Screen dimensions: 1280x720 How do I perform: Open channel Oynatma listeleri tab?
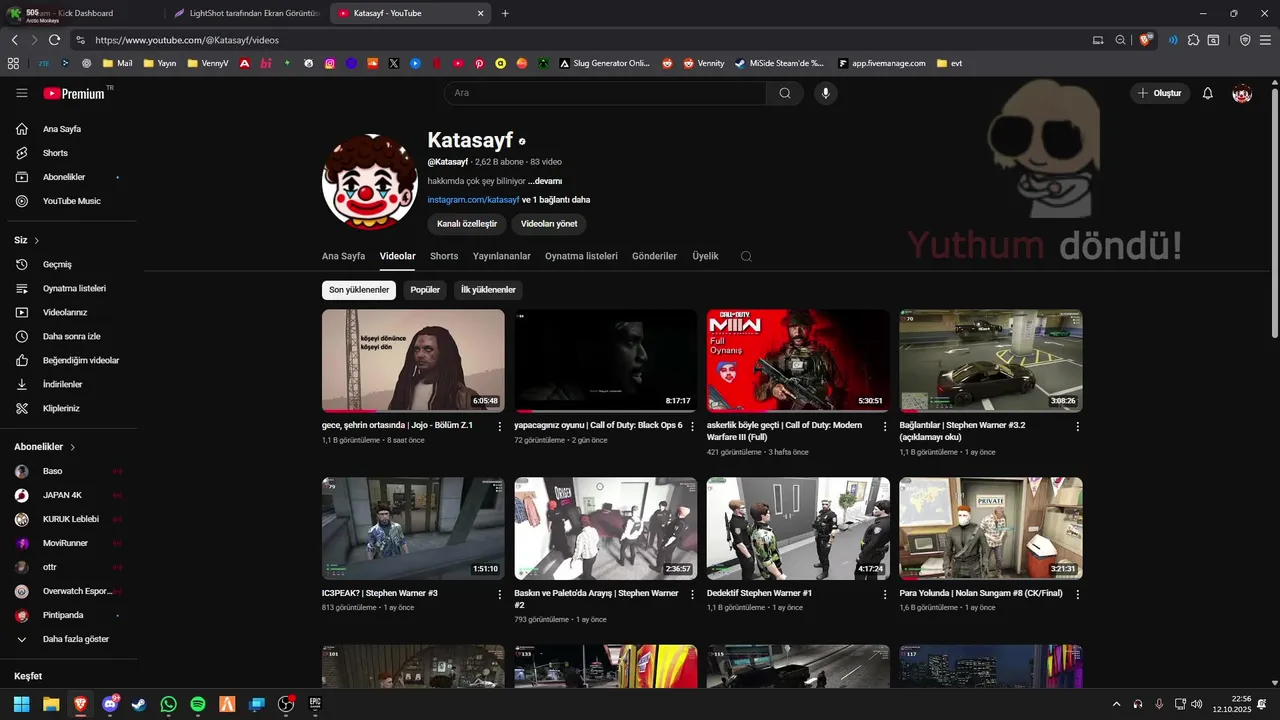[581, 256]
